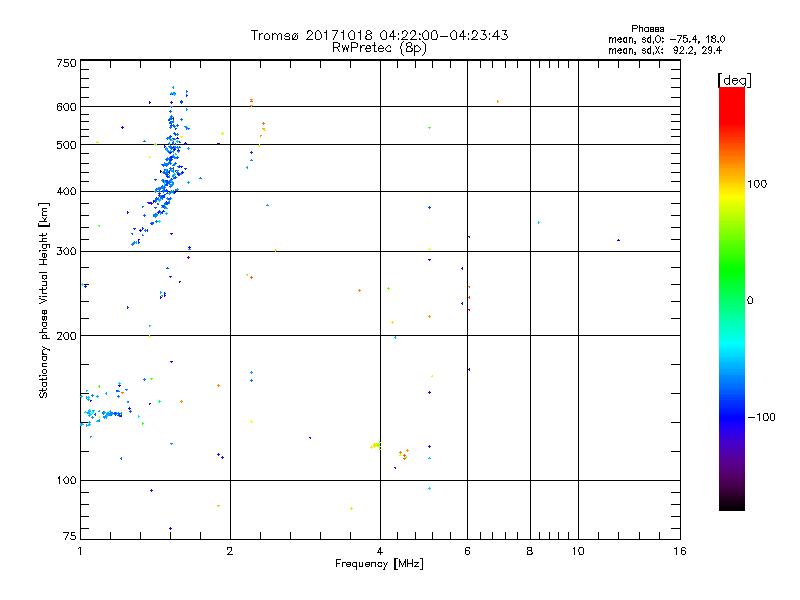Viewport: 800px width, 600px height.
Task: Click the y-axis tick label '75'
Action: click(70, 536)
